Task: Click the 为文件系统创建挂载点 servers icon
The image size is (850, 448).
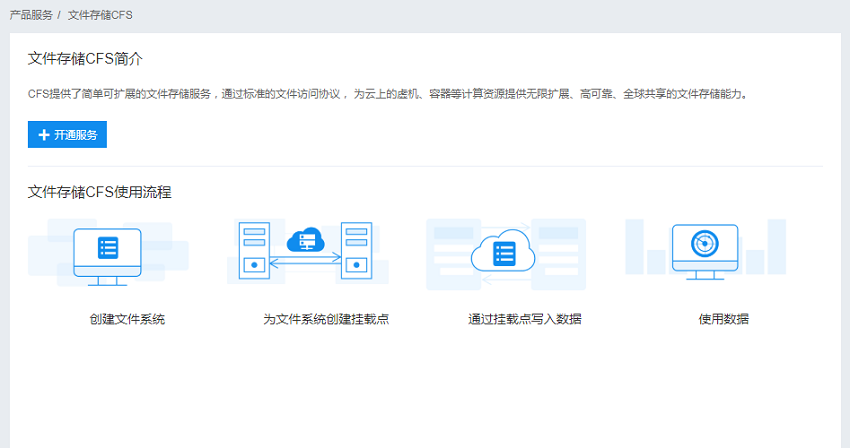Action: point(307,251)
